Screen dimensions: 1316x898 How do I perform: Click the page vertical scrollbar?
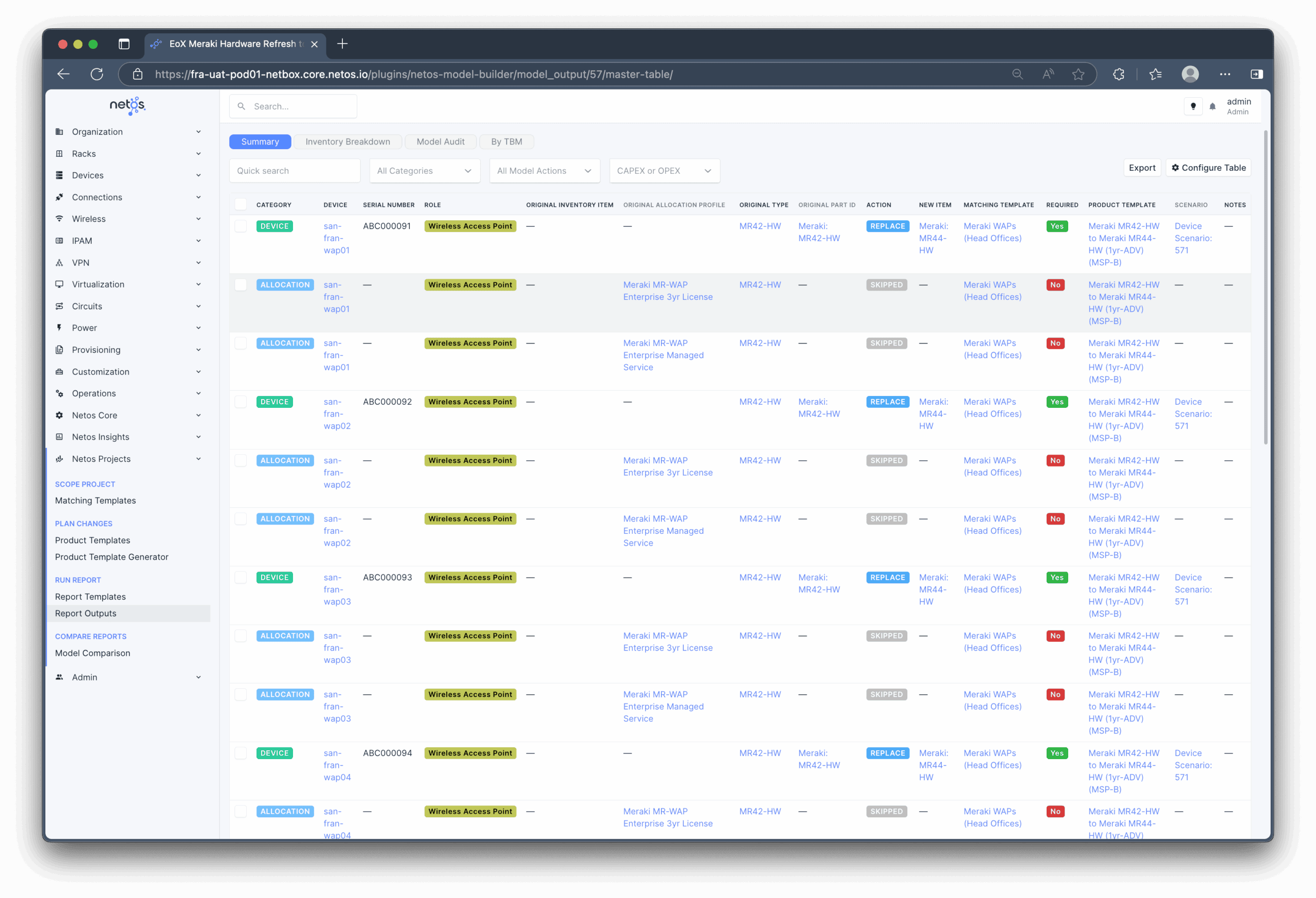(1265, 288)
